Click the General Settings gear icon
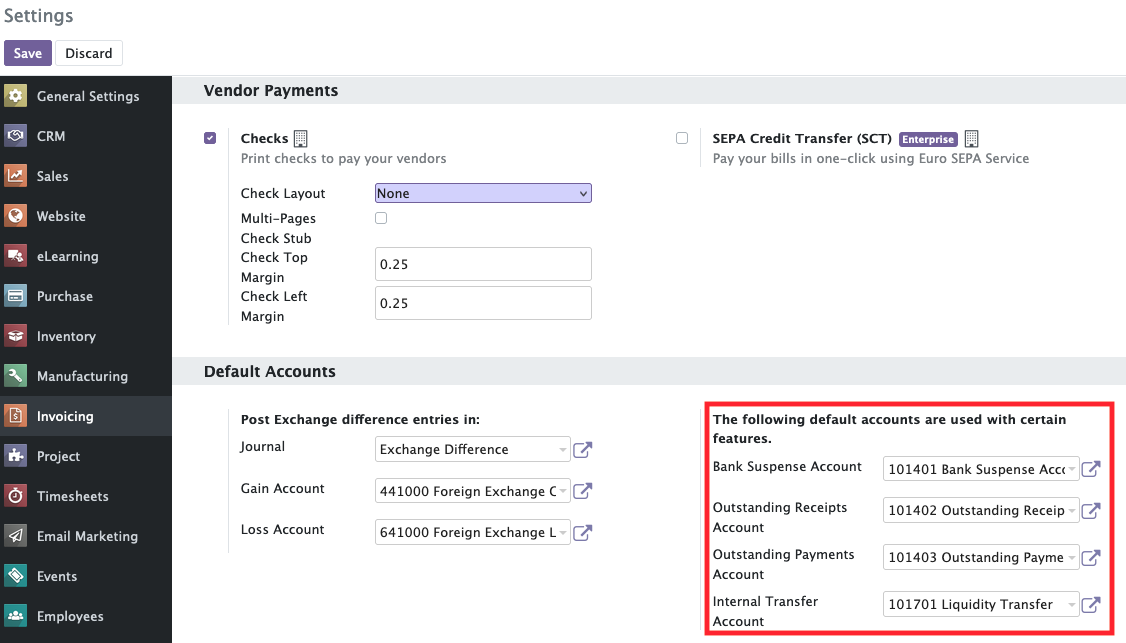Screen dimensions: 1126x643 click(x=15, y=96)
